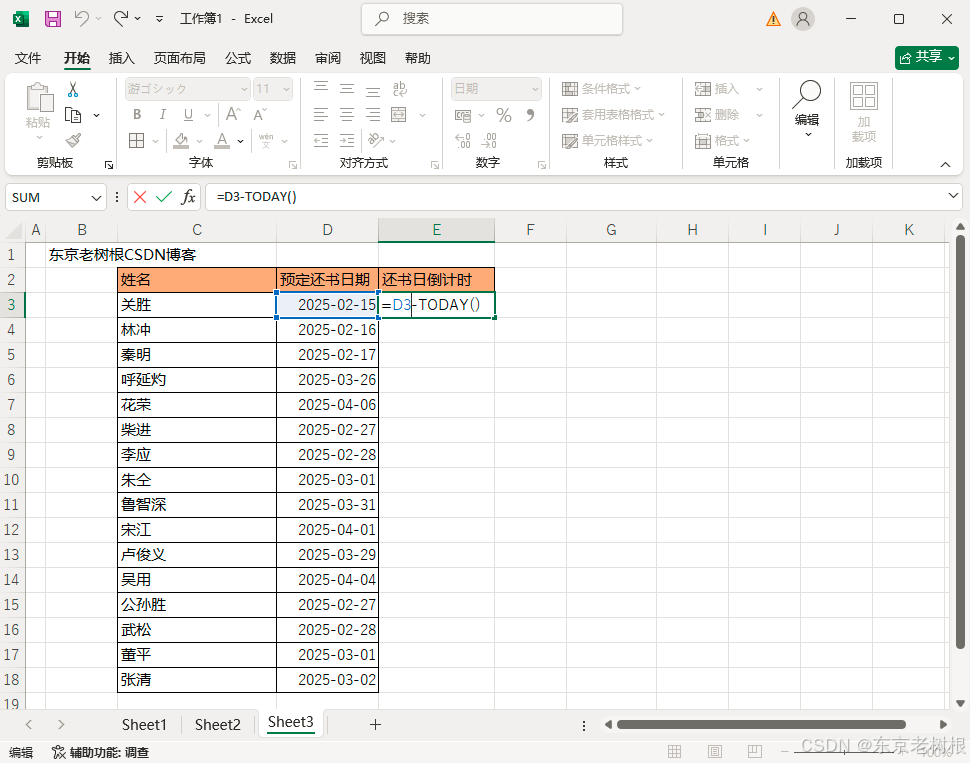Open the number format dropdown showing 日期
970x763 pixels.
pos(496,89)
